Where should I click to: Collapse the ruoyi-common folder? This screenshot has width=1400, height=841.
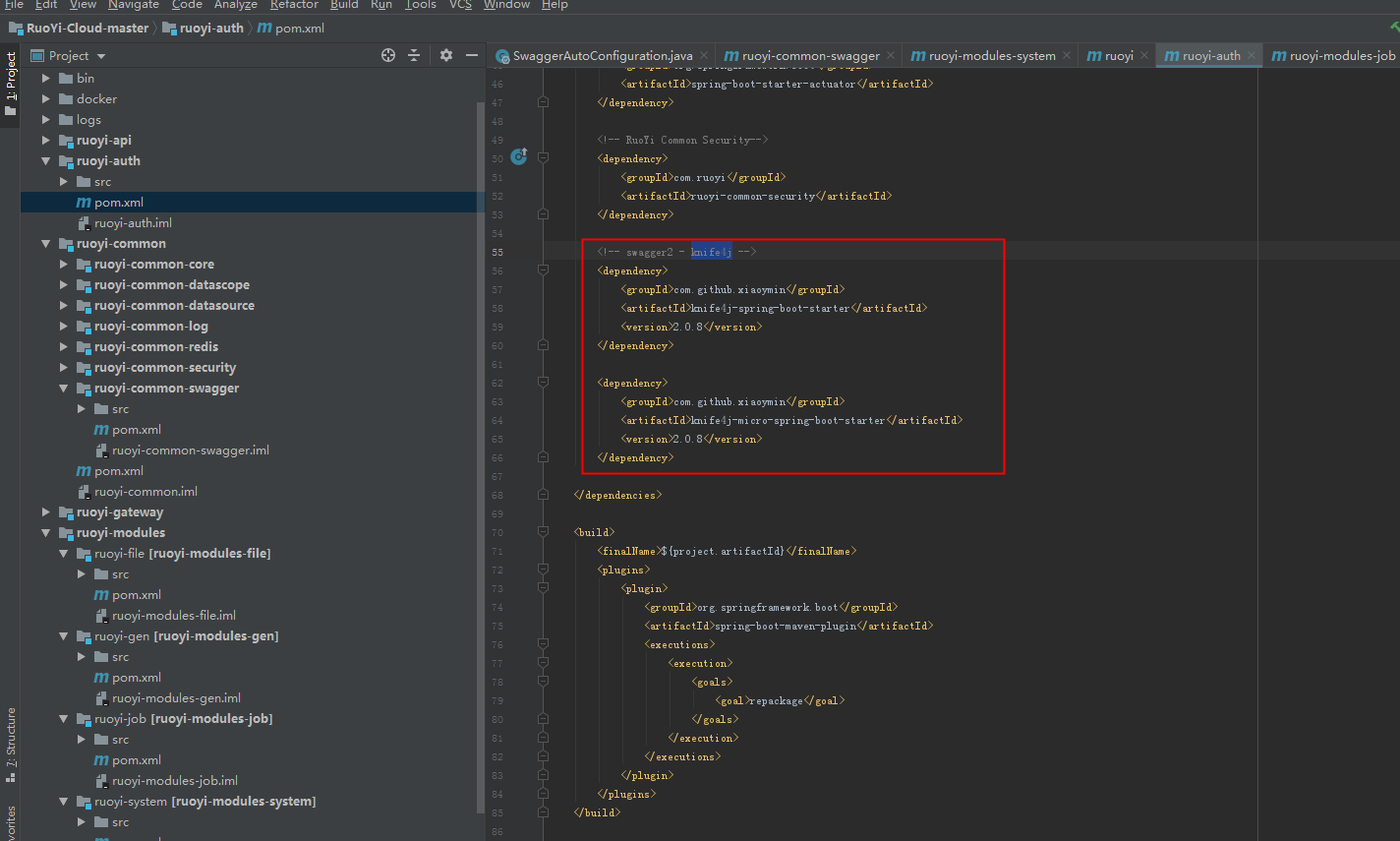(x=45, y=243)
